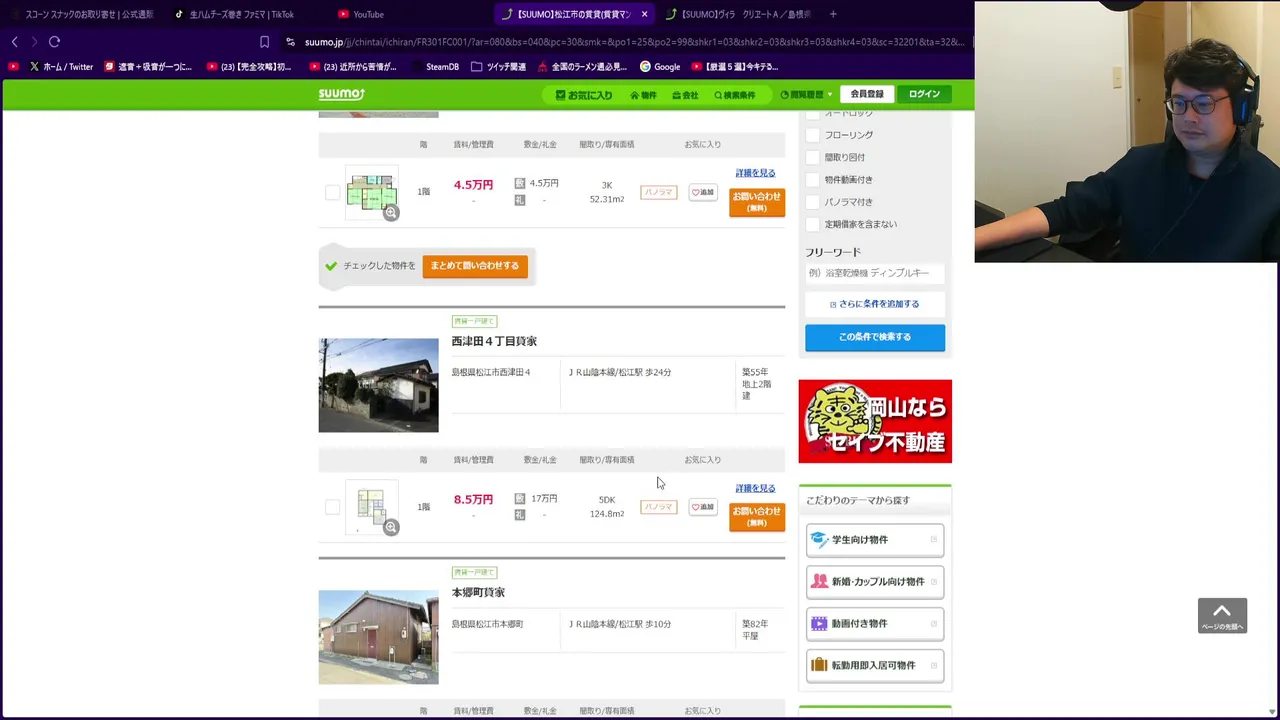The image size is (1280, 720).
Task: Add the 8.5万円 listing to favorites
Action: [703, 507]
